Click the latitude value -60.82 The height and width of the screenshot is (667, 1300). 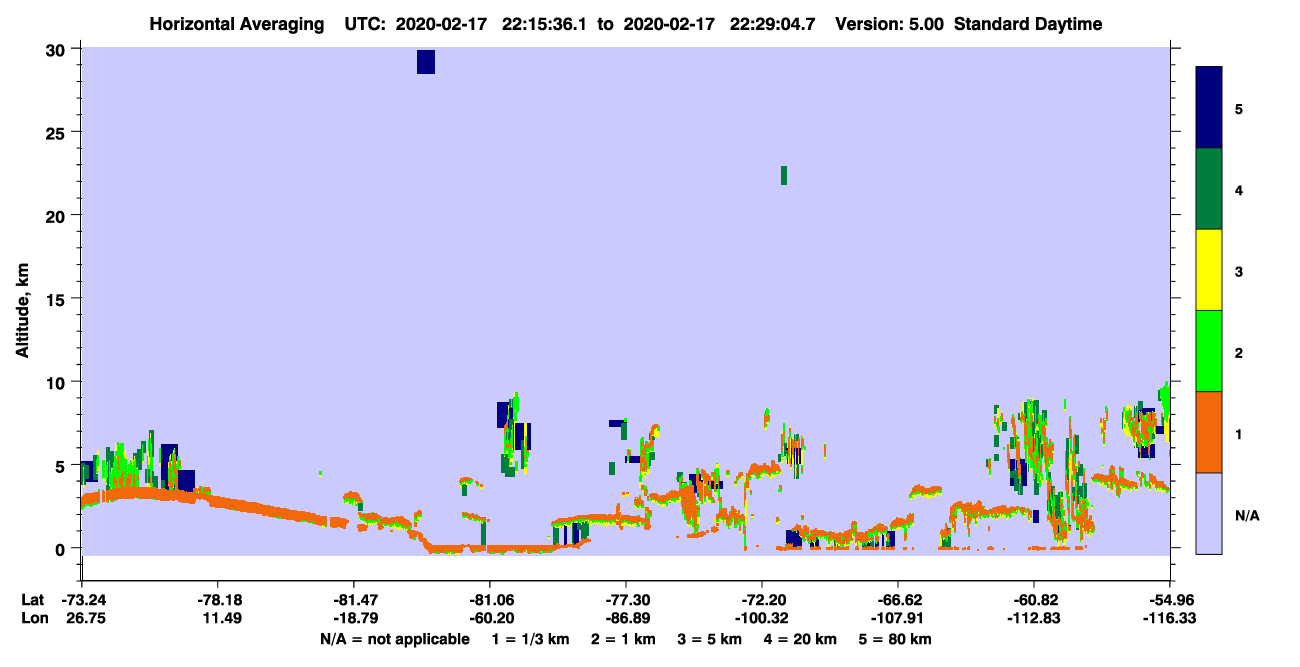point(1034,600)
